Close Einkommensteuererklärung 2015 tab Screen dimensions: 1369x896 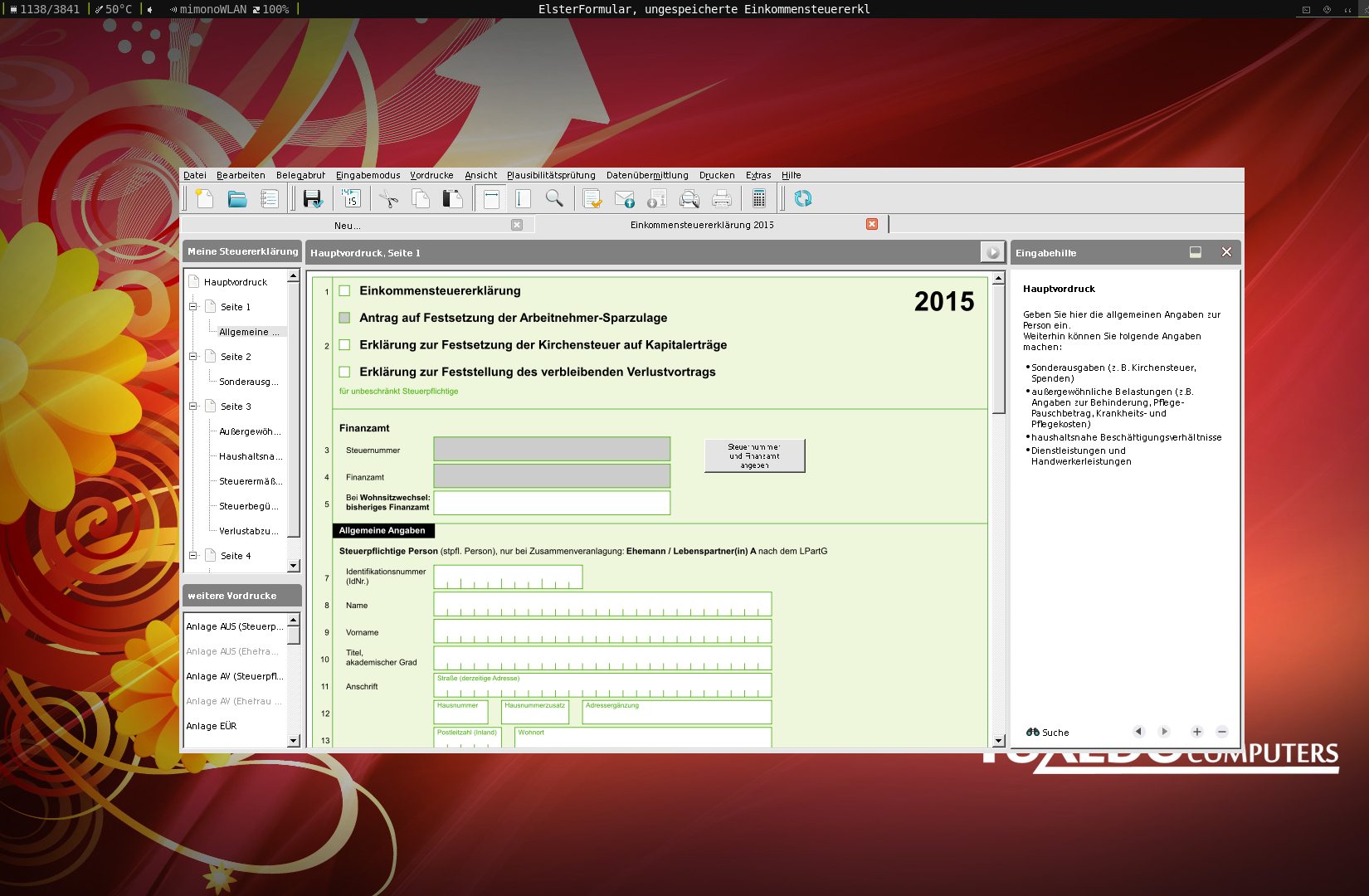coord(872,224)
